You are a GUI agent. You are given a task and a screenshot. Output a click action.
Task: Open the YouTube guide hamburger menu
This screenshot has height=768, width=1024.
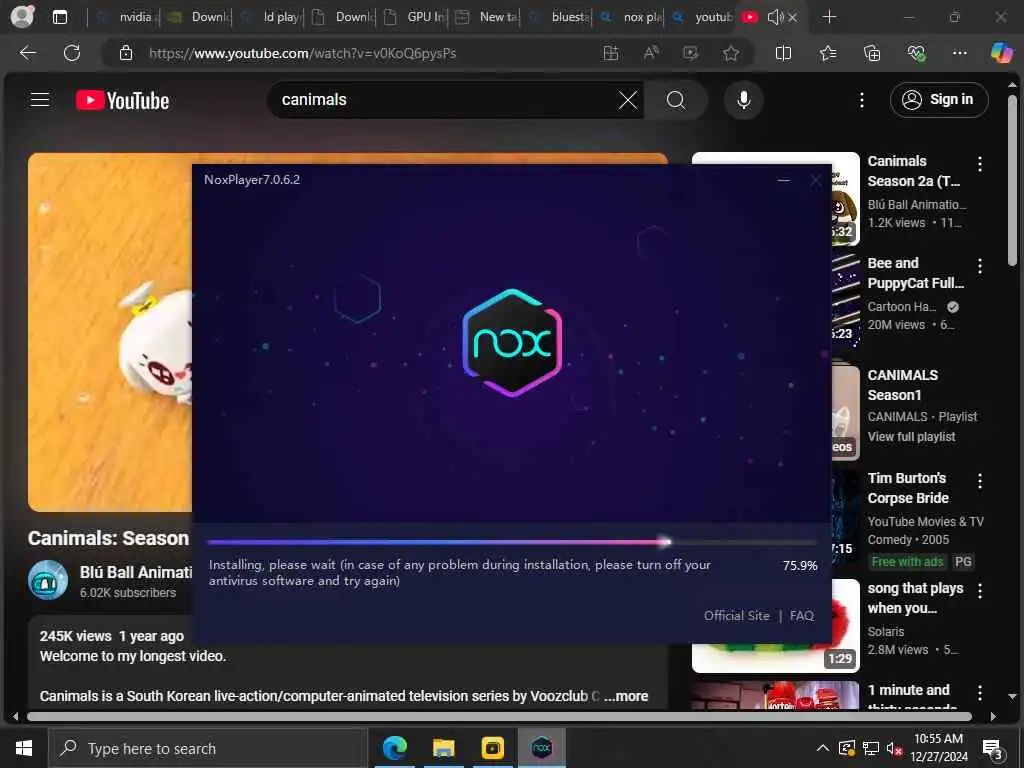coord(40,100)
